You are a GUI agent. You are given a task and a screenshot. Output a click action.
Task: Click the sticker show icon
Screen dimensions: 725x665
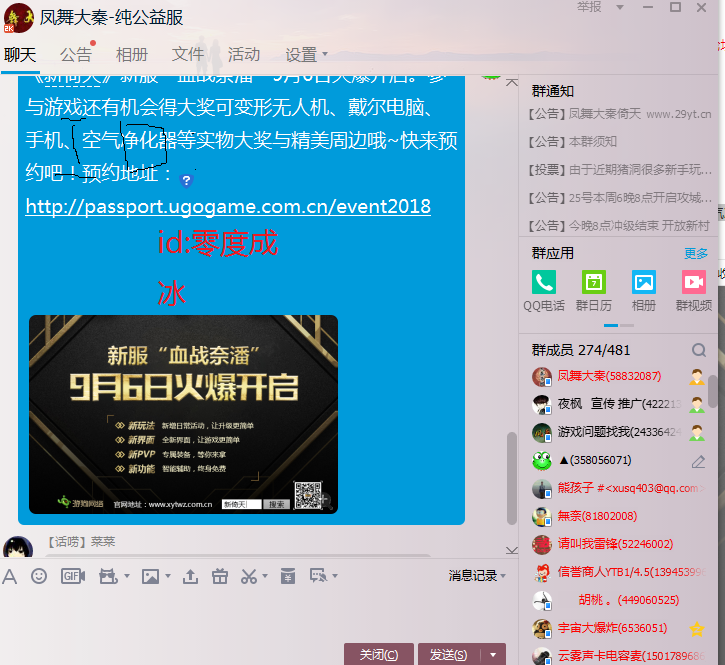point(108,576)
